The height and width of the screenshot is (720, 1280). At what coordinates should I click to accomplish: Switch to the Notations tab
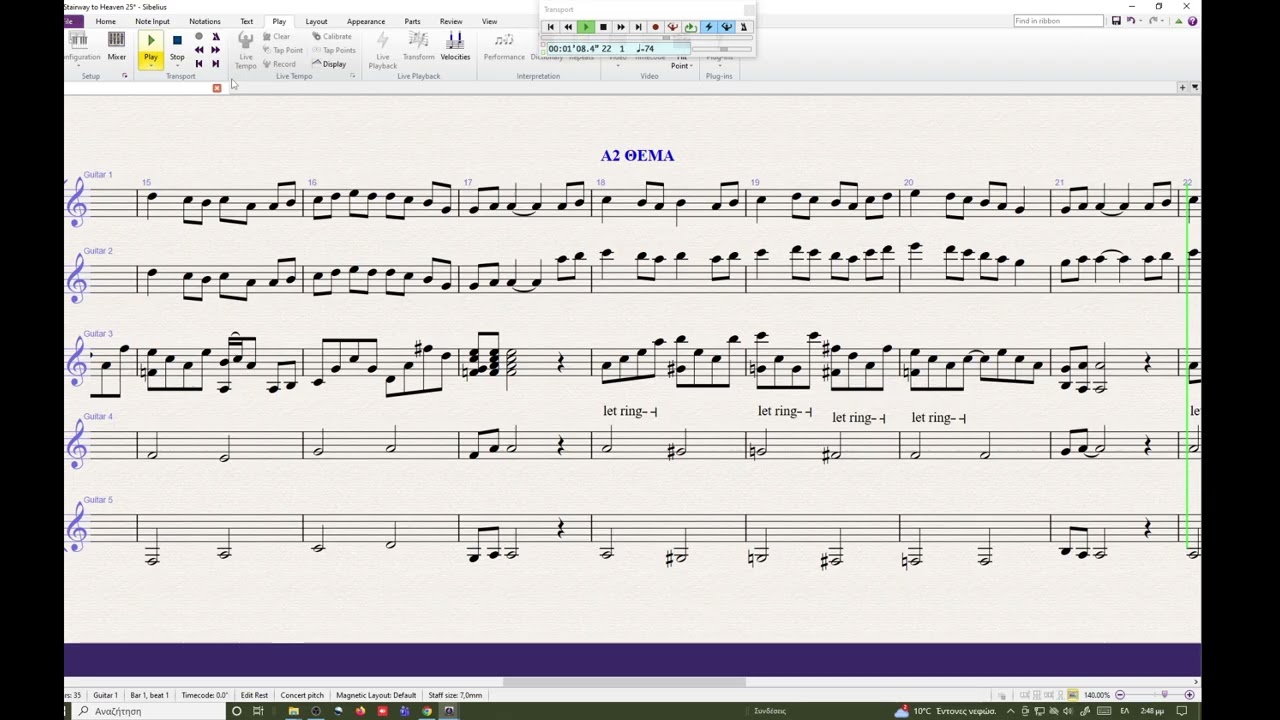pos(205,21)
